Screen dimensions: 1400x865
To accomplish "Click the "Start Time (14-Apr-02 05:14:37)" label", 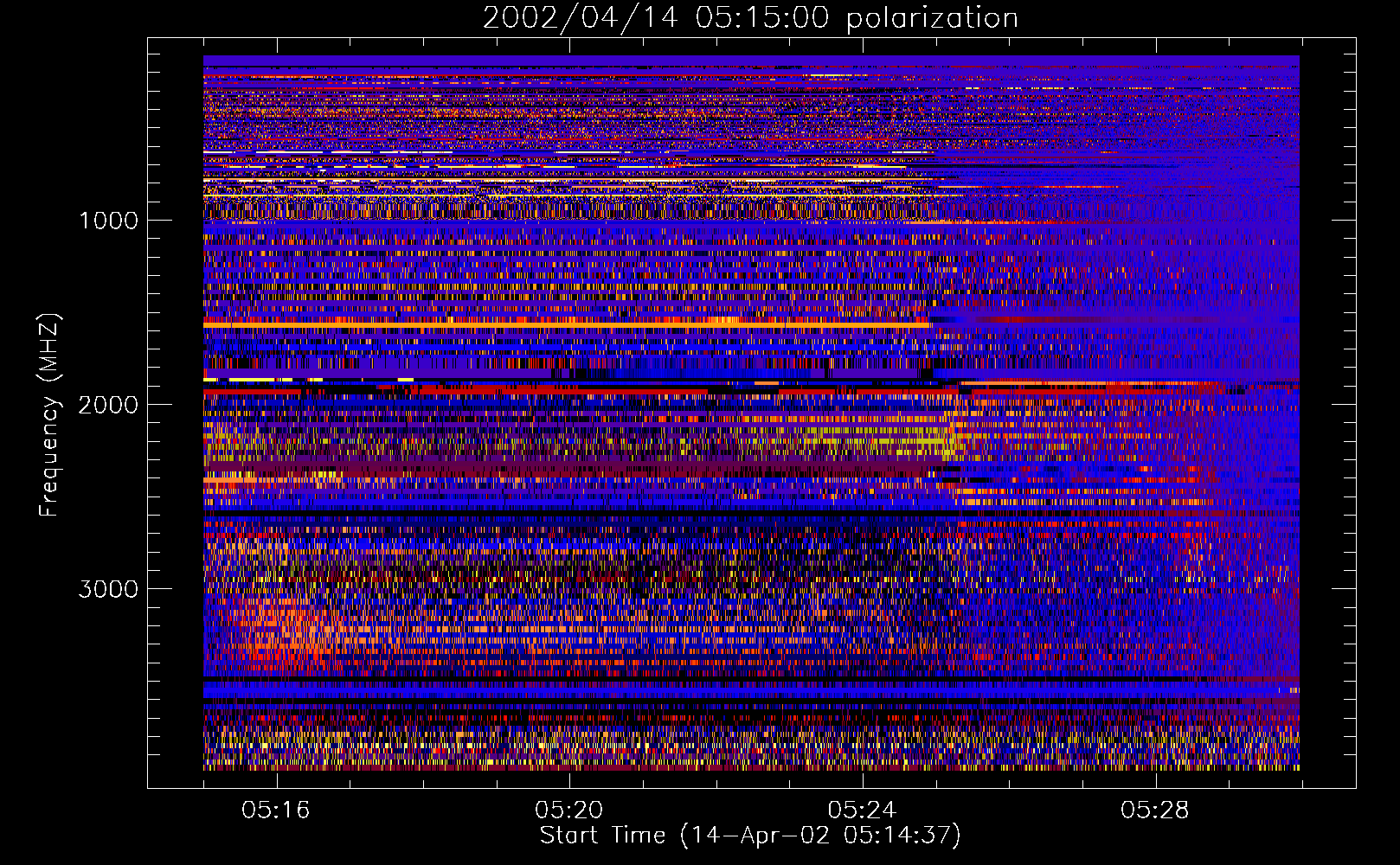I will pos(750,836).
